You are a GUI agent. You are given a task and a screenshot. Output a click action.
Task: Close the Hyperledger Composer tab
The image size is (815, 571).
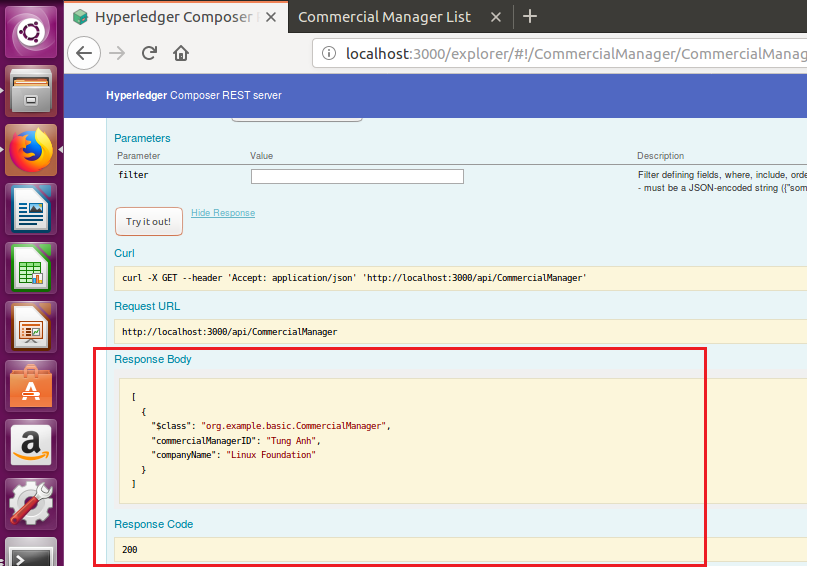271,17
